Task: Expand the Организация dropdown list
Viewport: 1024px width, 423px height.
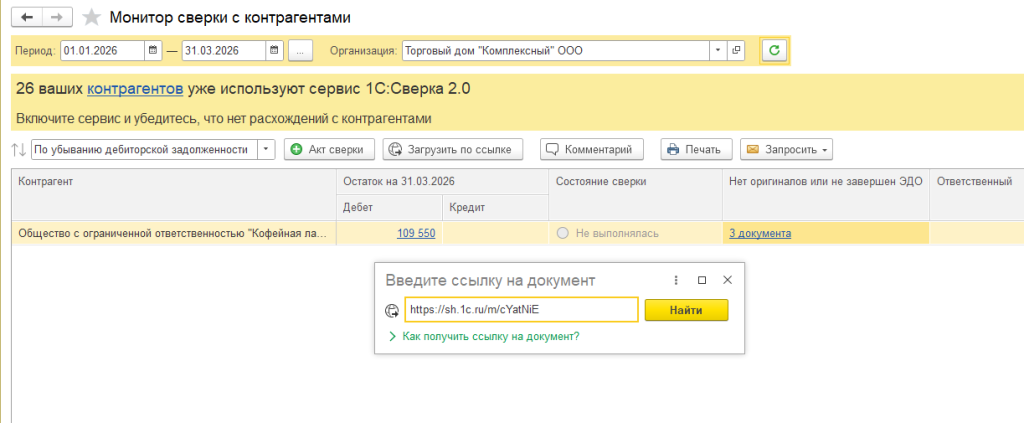Action: click(x=717, y=50)
